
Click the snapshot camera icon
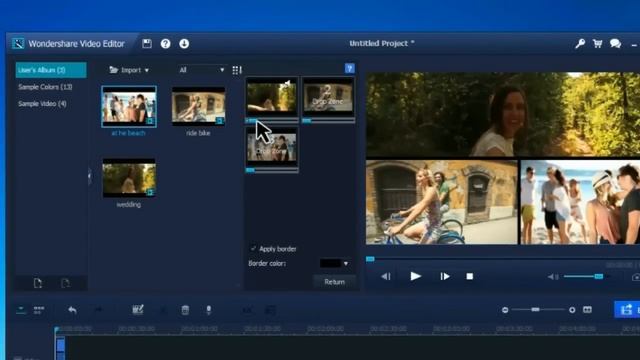[x=636, y=277]
